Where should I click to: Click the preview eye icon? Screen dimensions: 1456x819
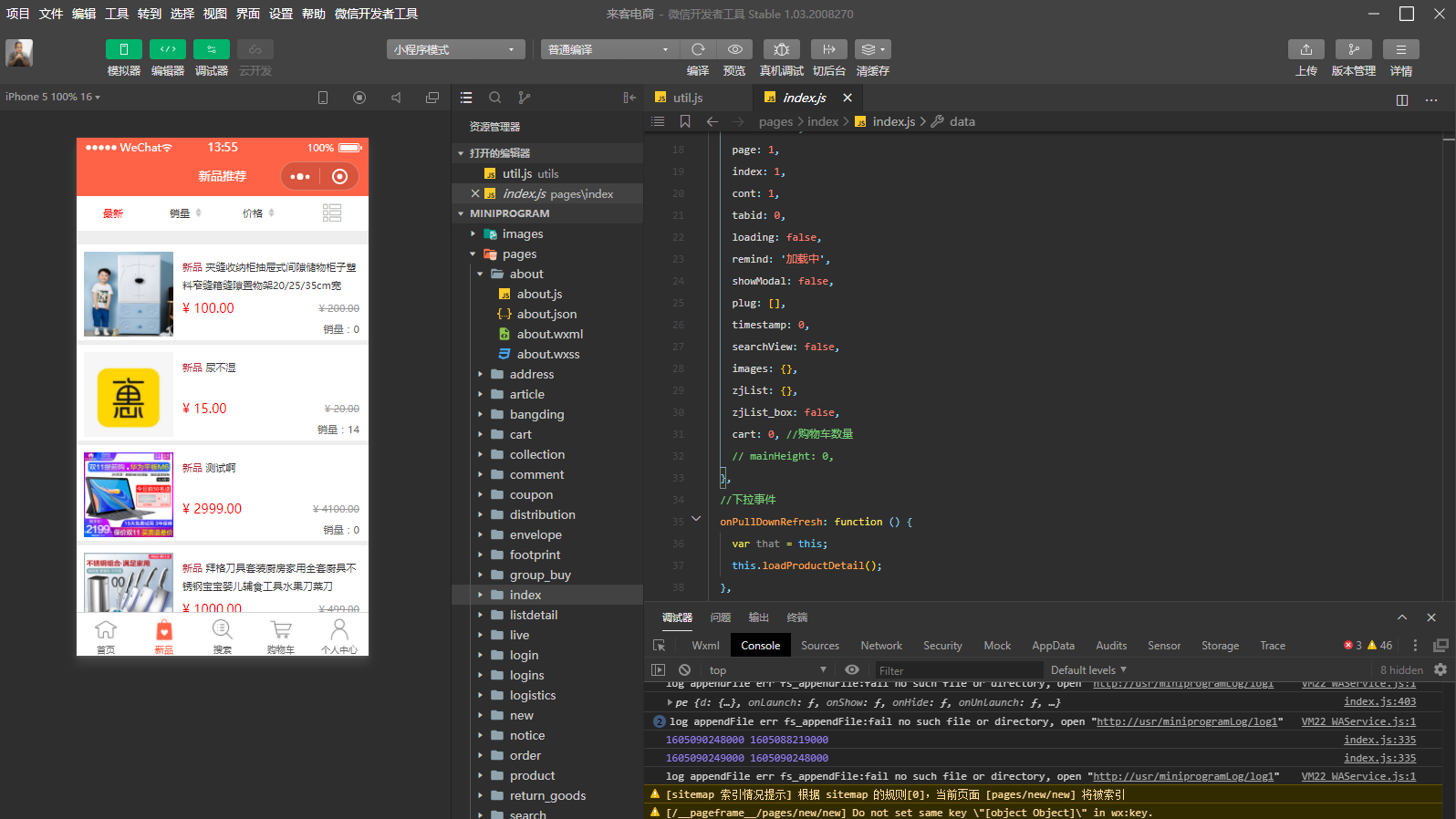[734, 49]
